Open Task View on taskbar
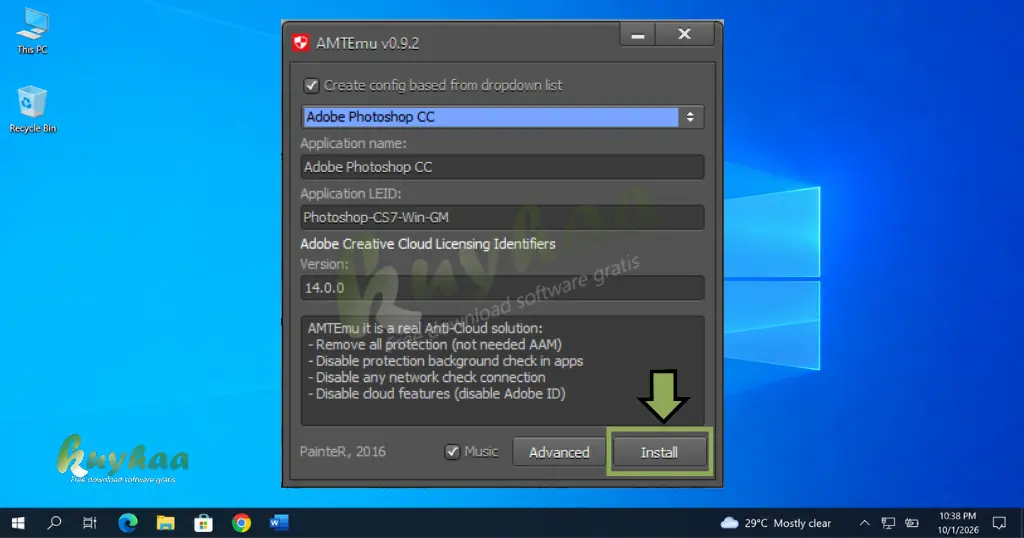The height and width of the screenshot is (538, 1024). click(x=90, y=523)
